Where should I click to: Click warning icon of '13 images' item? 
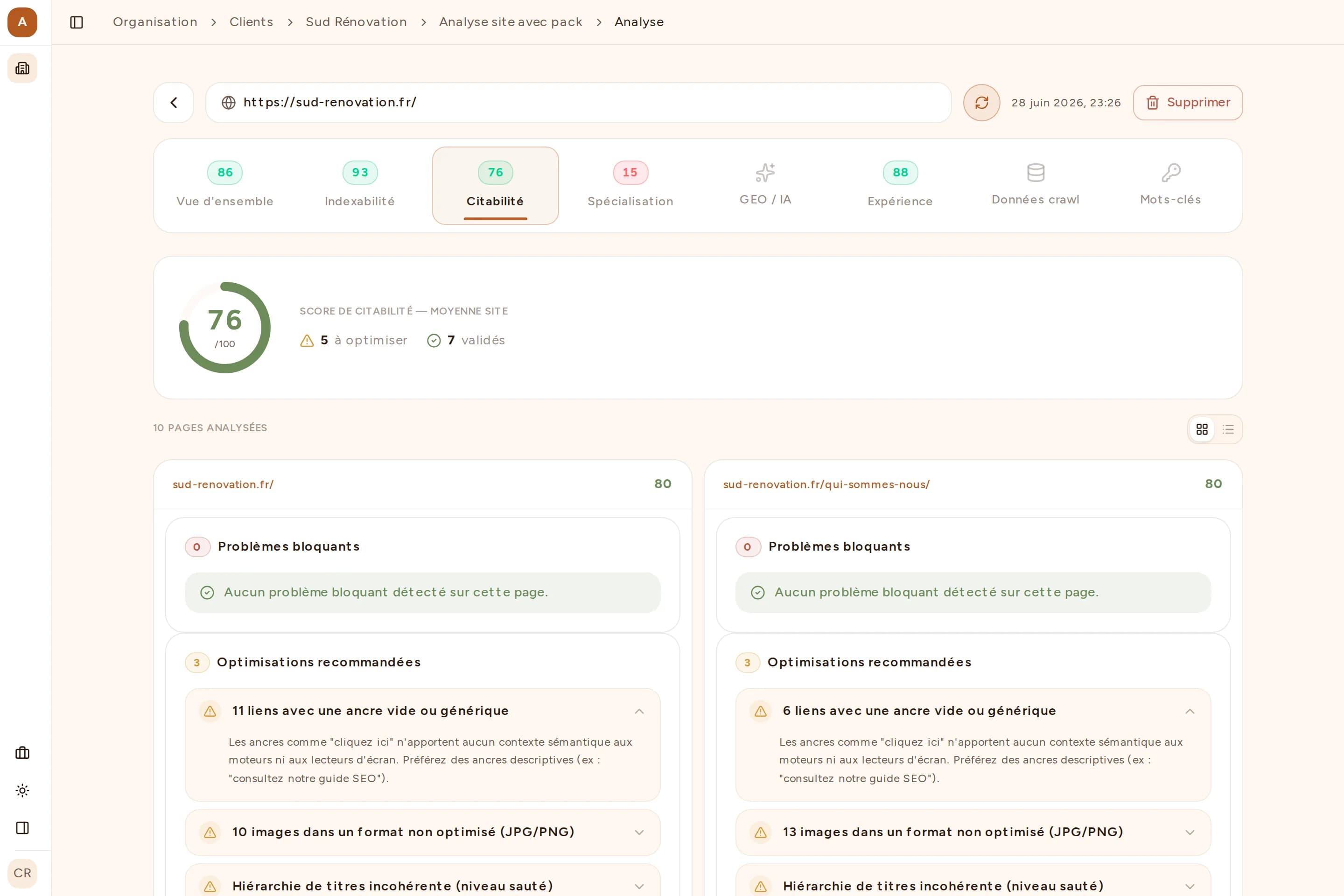(x=761, y=832)
